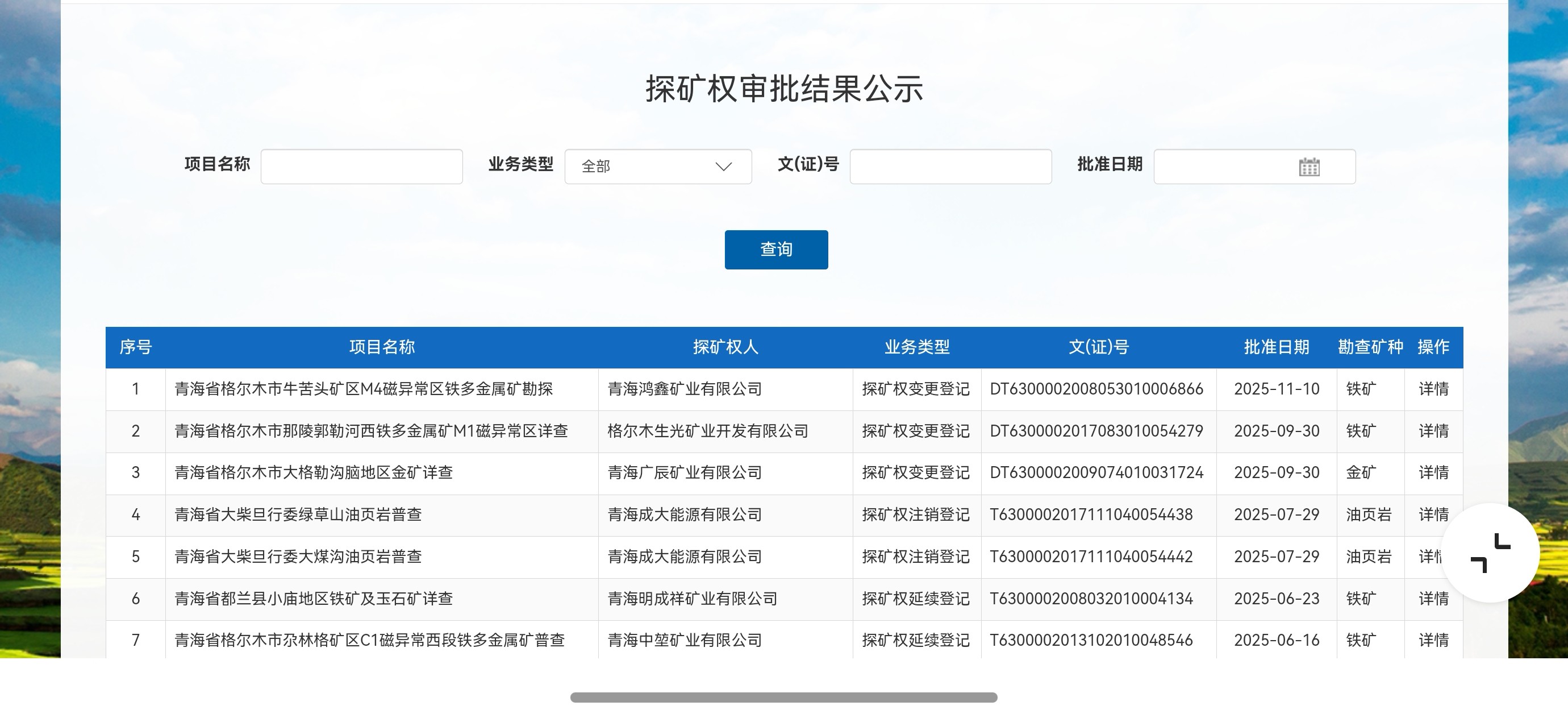The image size is (1568, 714).
Task: Open 详情 link for row 7
Action: [1433, 640]
